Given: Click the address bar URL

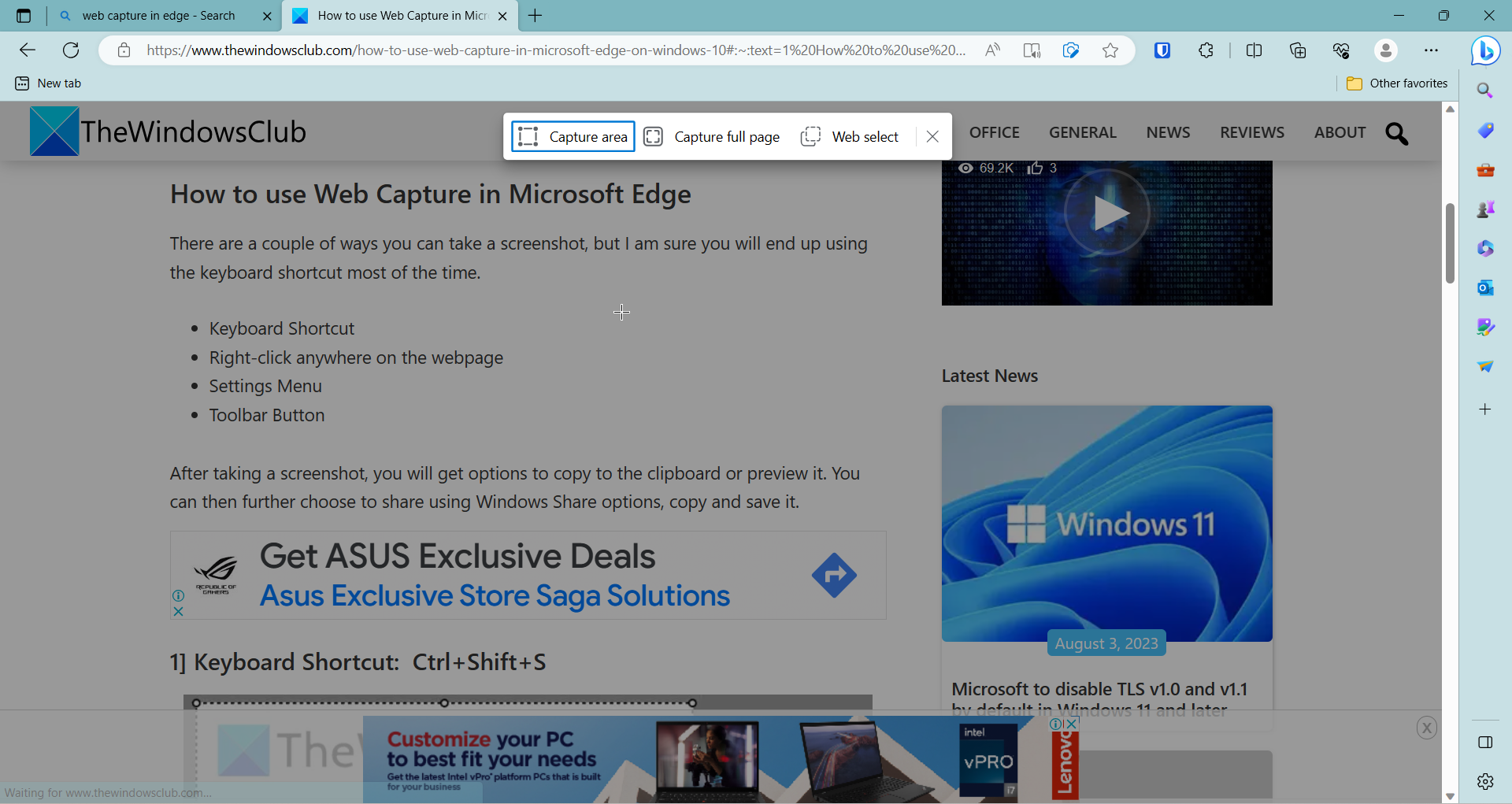Looking at the screenshot, I should pyautogui.click(x=556, y=50).
